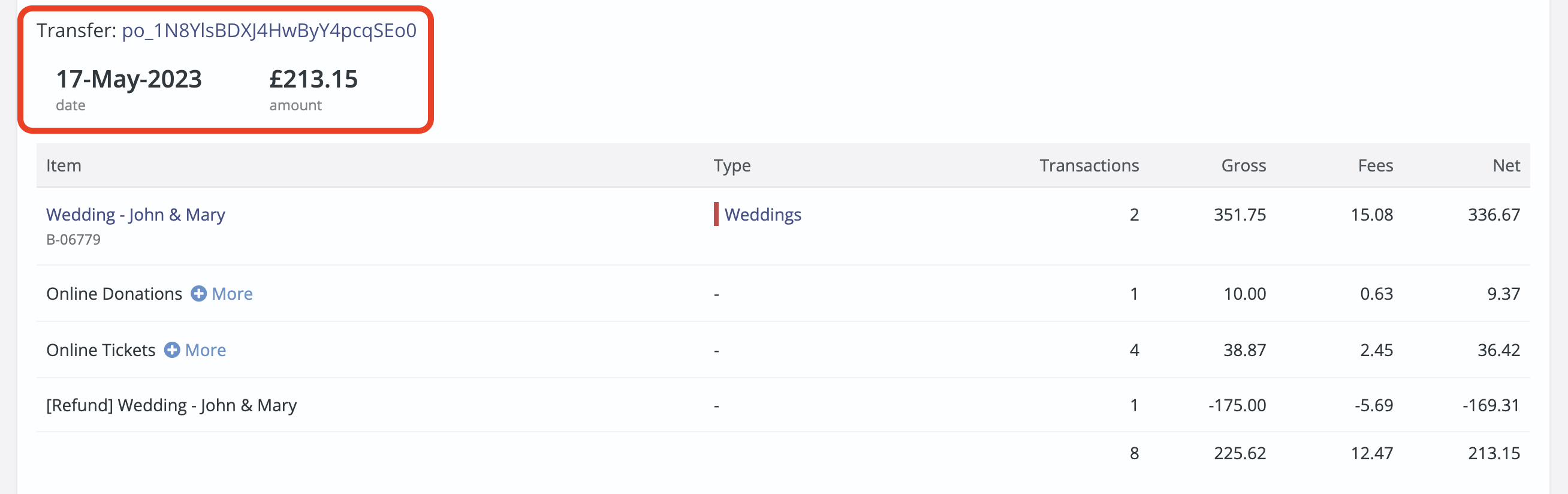Click booking reference B-06779
The height and width of the screenshot is (494, 1568).
tap(74, 239)
